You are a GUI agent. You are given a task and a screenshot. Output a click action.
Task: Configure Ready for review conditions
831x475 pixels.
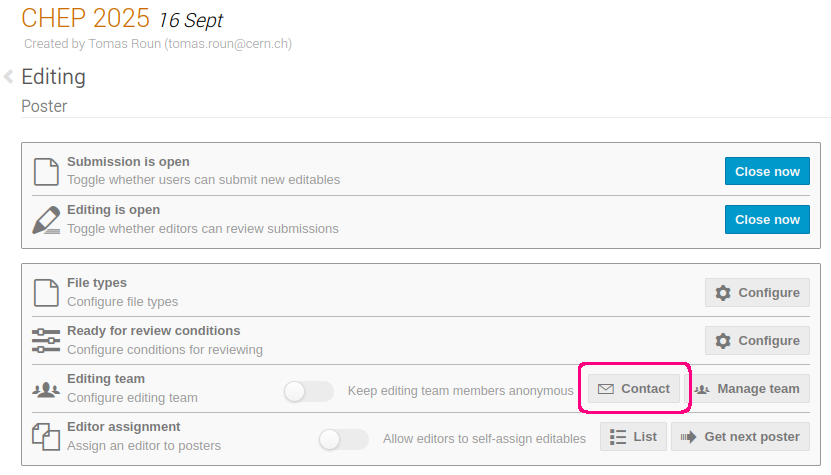pyautogui.click(x=757, y=340)
